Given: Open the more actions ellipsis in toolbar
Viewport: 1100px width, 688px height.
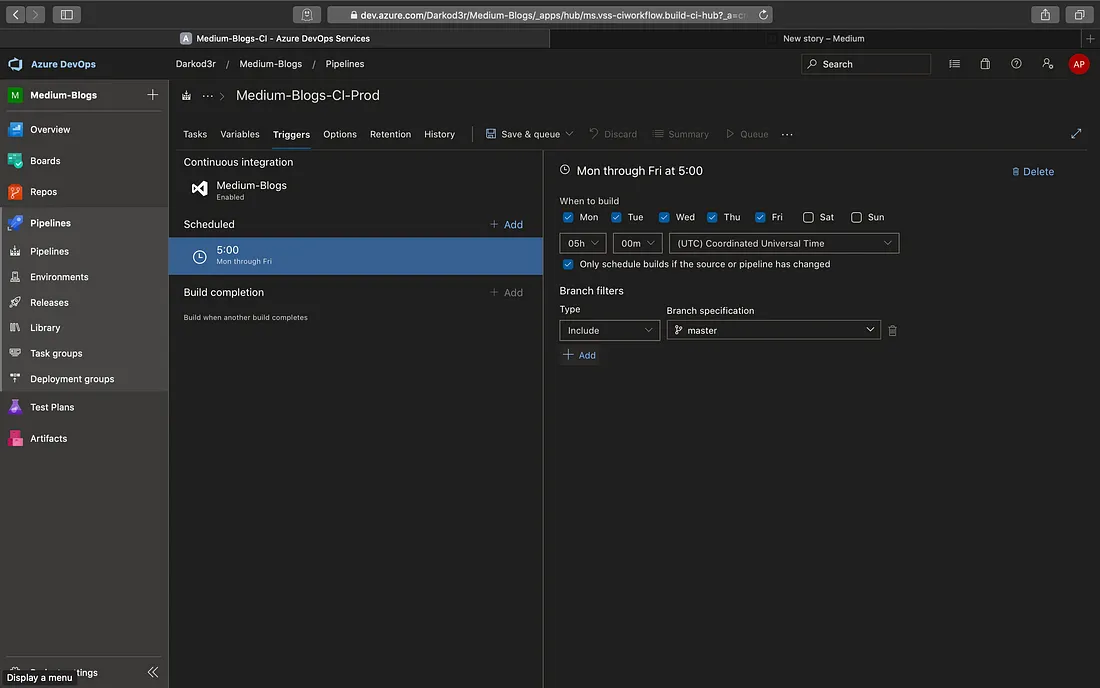Looking at the screenshot, I should [787, 135].
